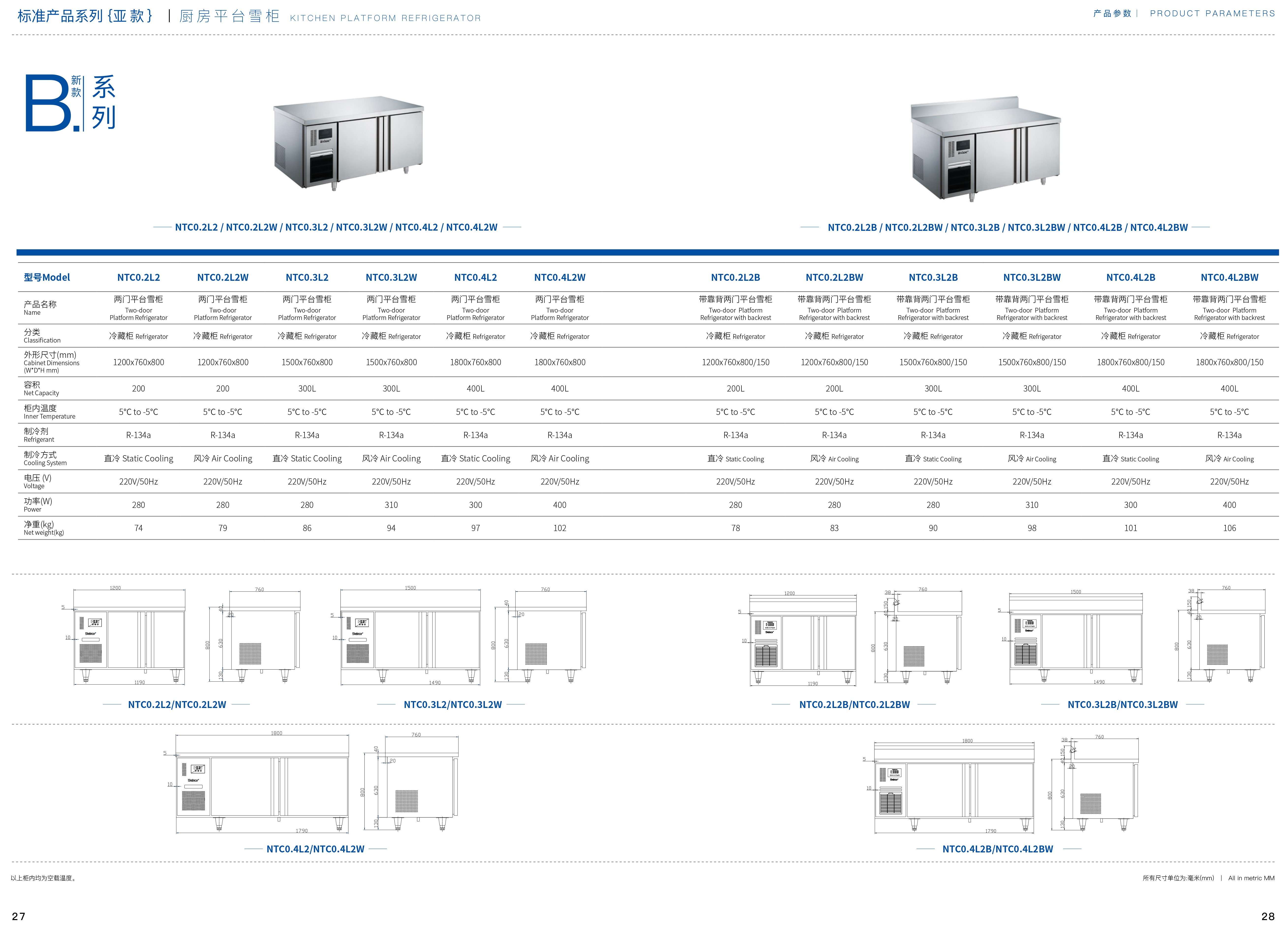Select the NTC0.4L2B column header in the table

(1131, 277)
